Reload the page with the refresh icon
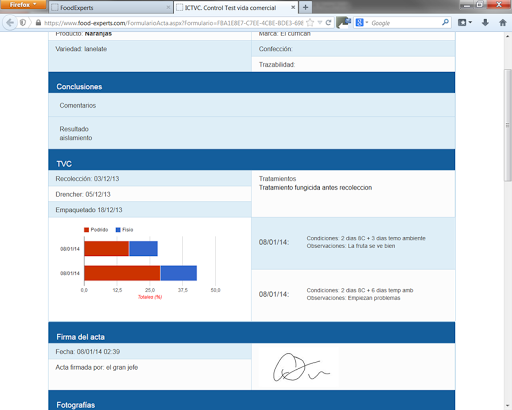 (x=328, y=23)
